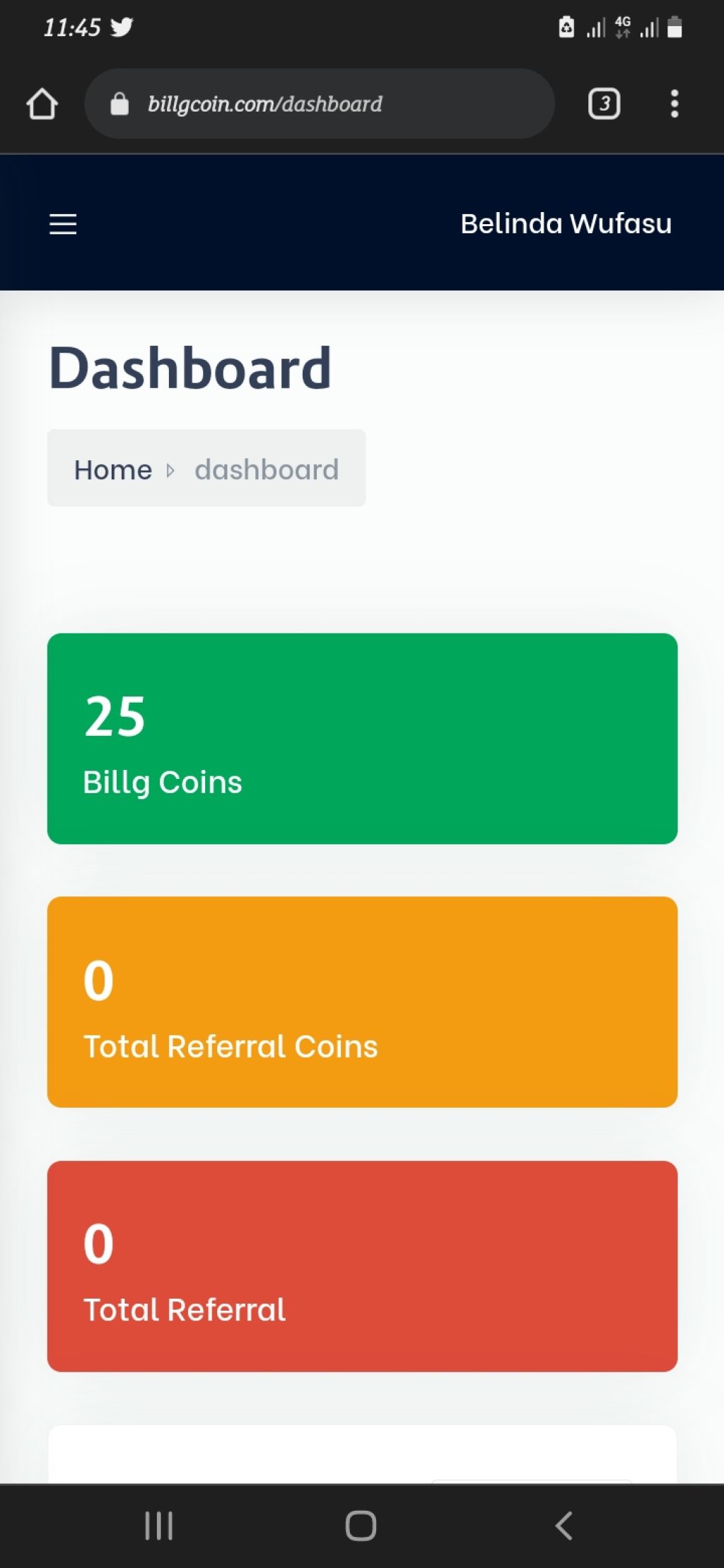
Task: Open the browser three-dot menu
Action: tap(675, 104)
